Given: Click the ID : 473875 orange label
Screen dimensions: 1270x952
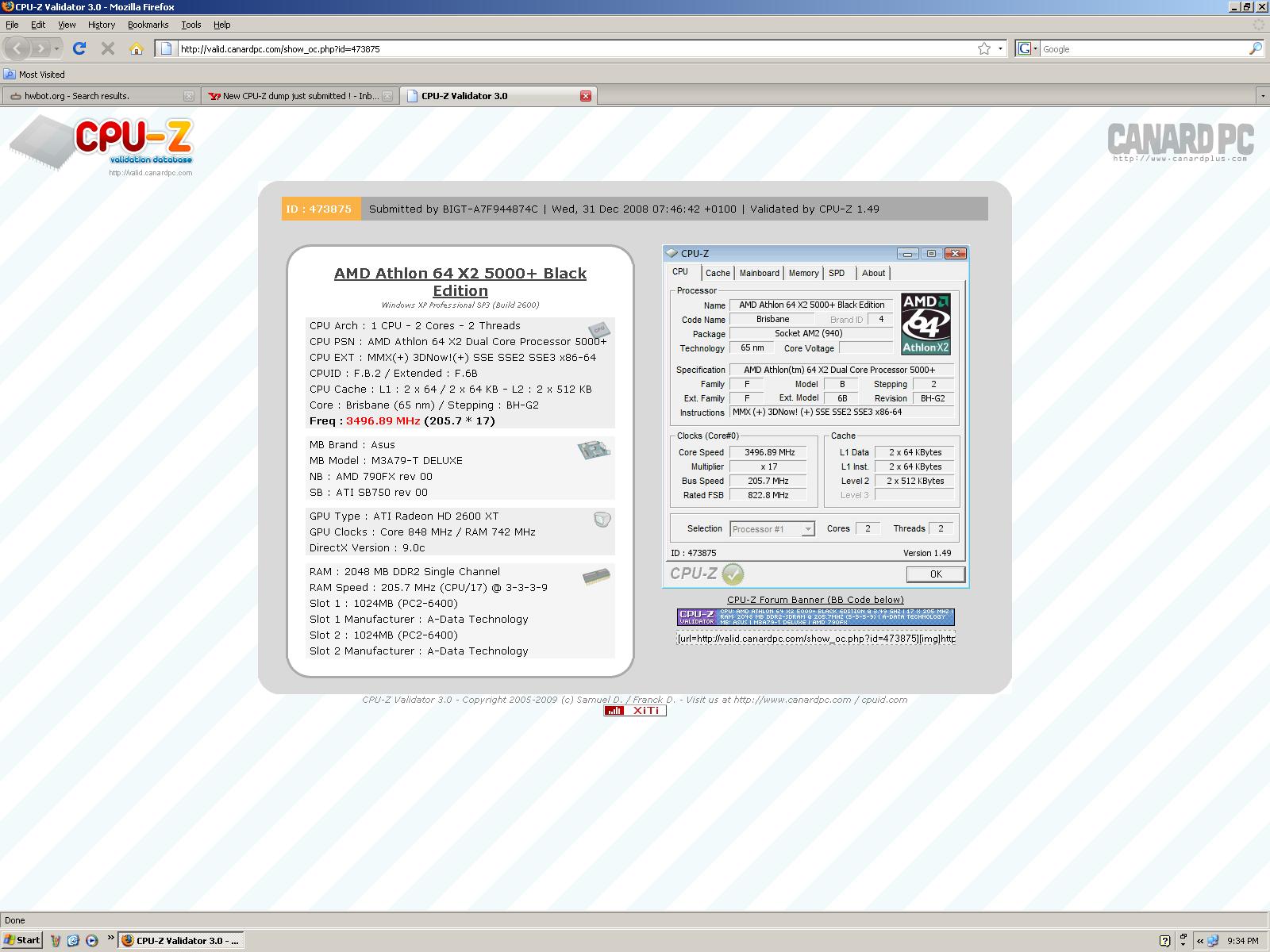Looking at the screenshot, I should coord(321,209).
